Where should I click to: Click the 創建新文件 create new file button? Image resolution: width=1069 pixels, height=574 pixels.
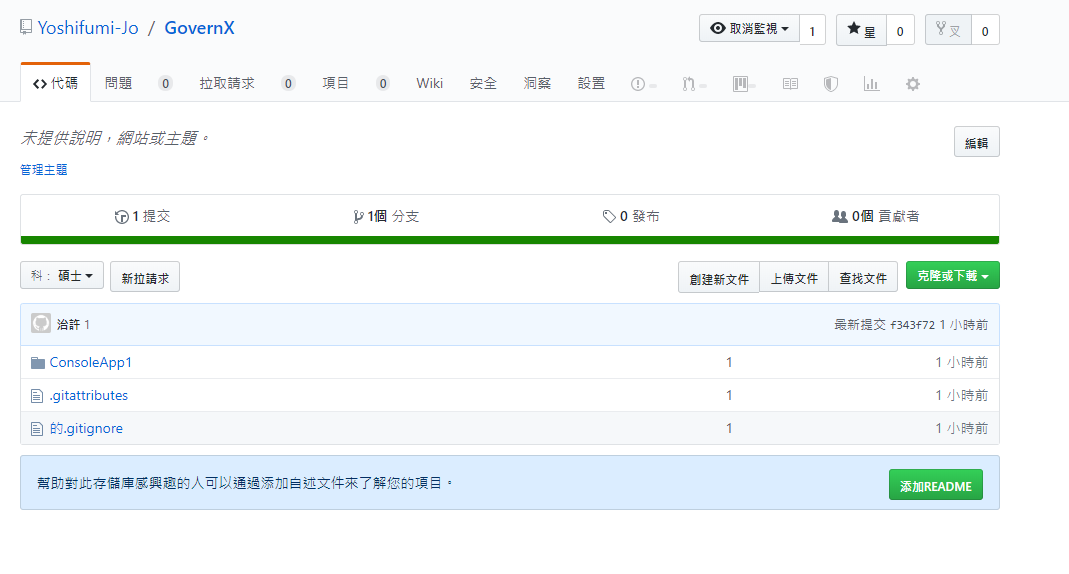(x=719, y=277)
